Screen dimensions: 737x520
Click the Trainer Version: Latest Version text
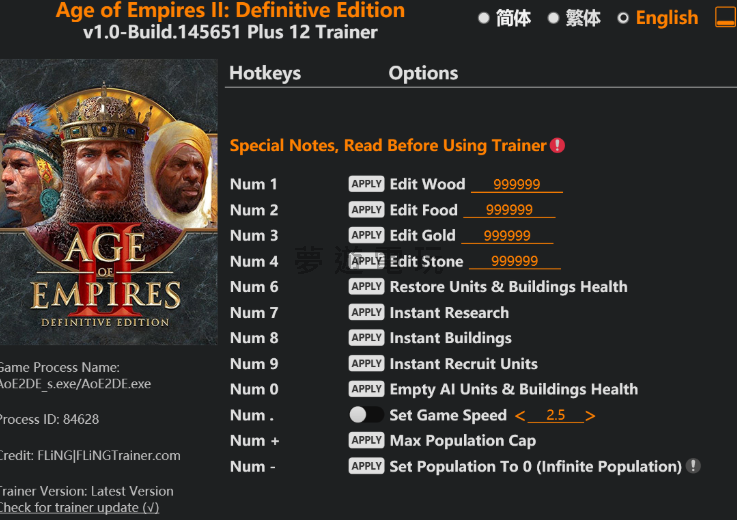[86, 491]
